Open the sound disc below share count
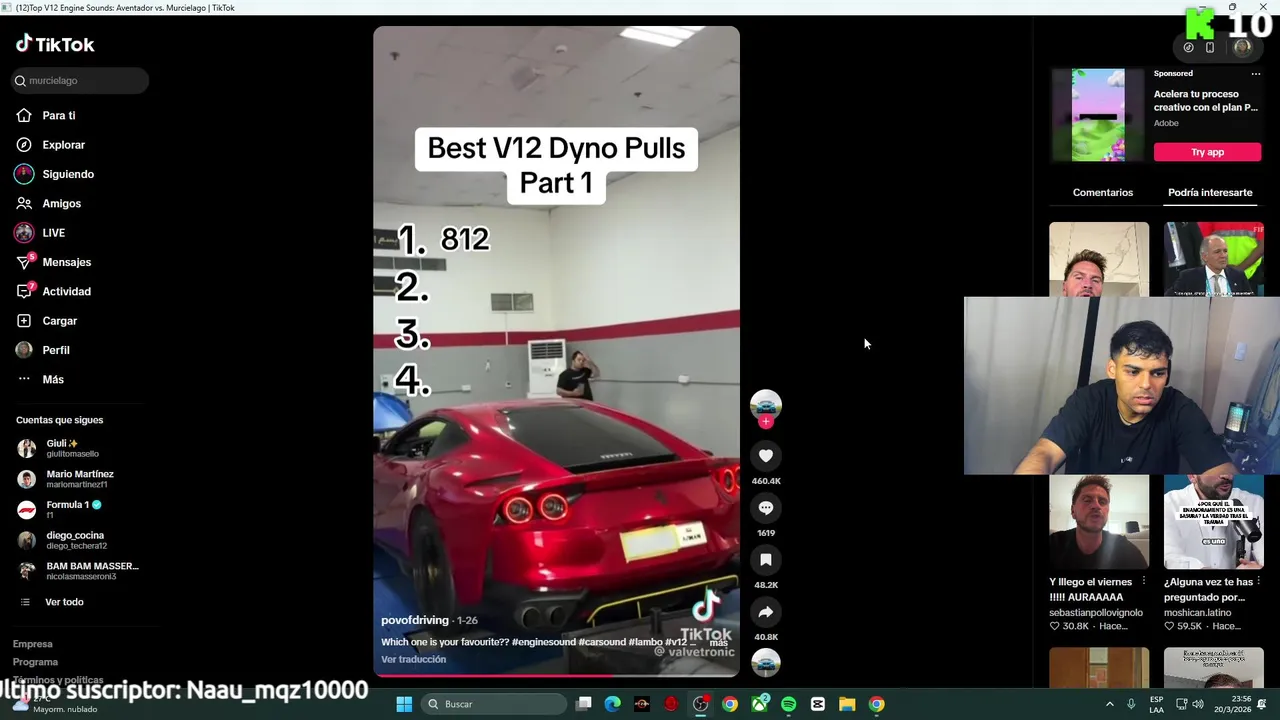 click(766, 662)
